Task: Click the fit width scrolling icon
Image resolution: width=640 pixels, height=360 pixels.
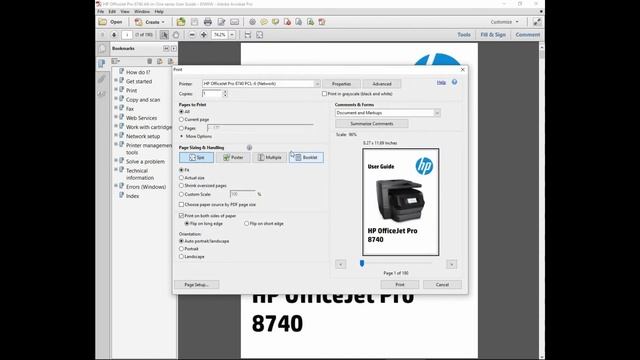Action: [248, 35]
